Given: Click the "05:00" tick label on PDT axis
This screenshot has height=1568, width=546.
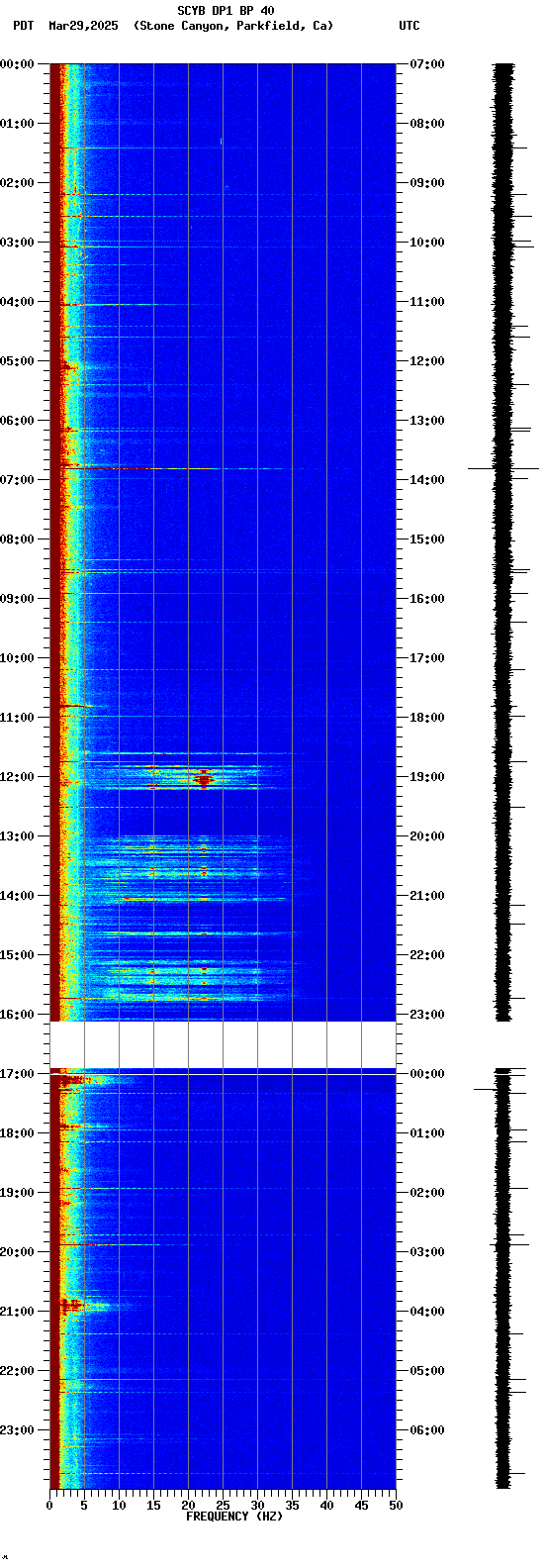Looking at the screenshot, I should point(17,361).
